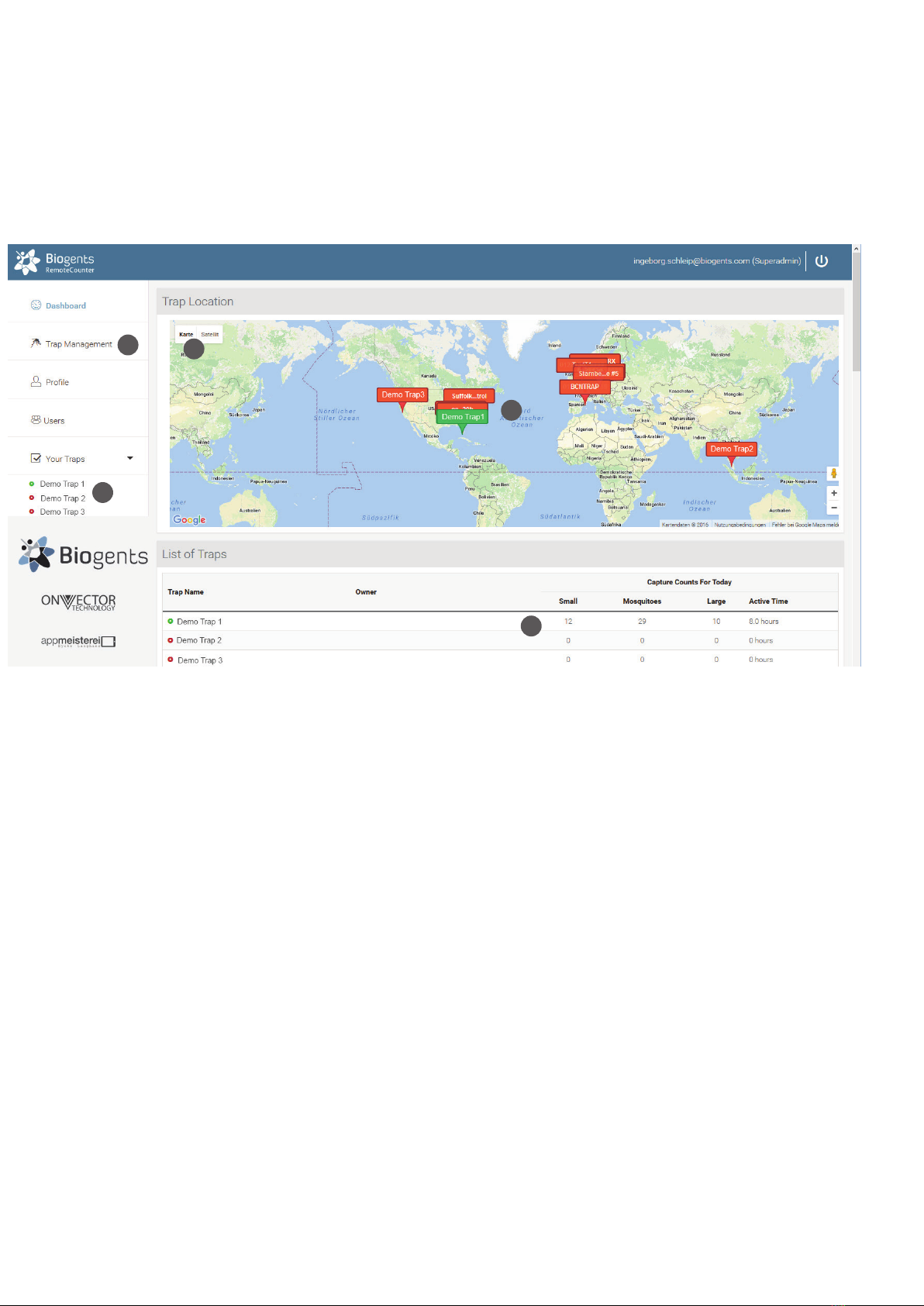Click Small count 12 for Demo Trap 1
The height and width of the screenshot is (1306, 924).
[x=568, y=622]
